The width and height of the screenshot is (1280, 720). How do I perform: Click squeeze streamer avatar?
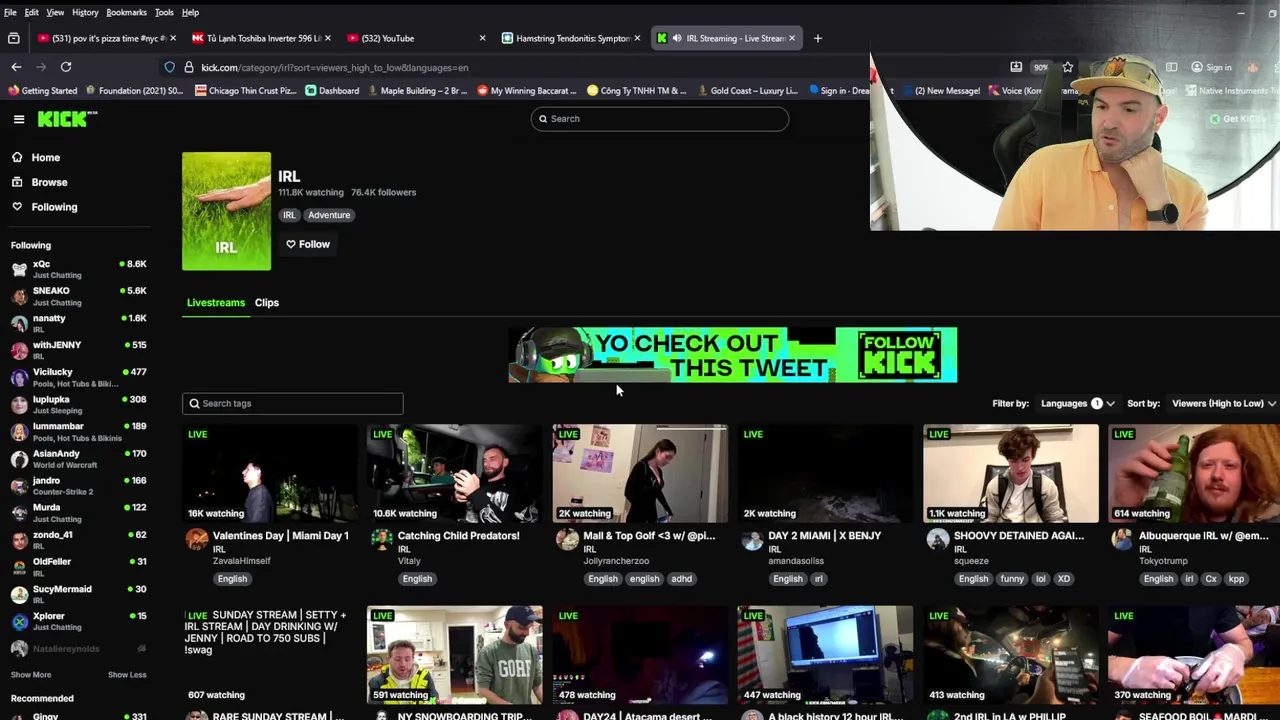pos(938,540)
